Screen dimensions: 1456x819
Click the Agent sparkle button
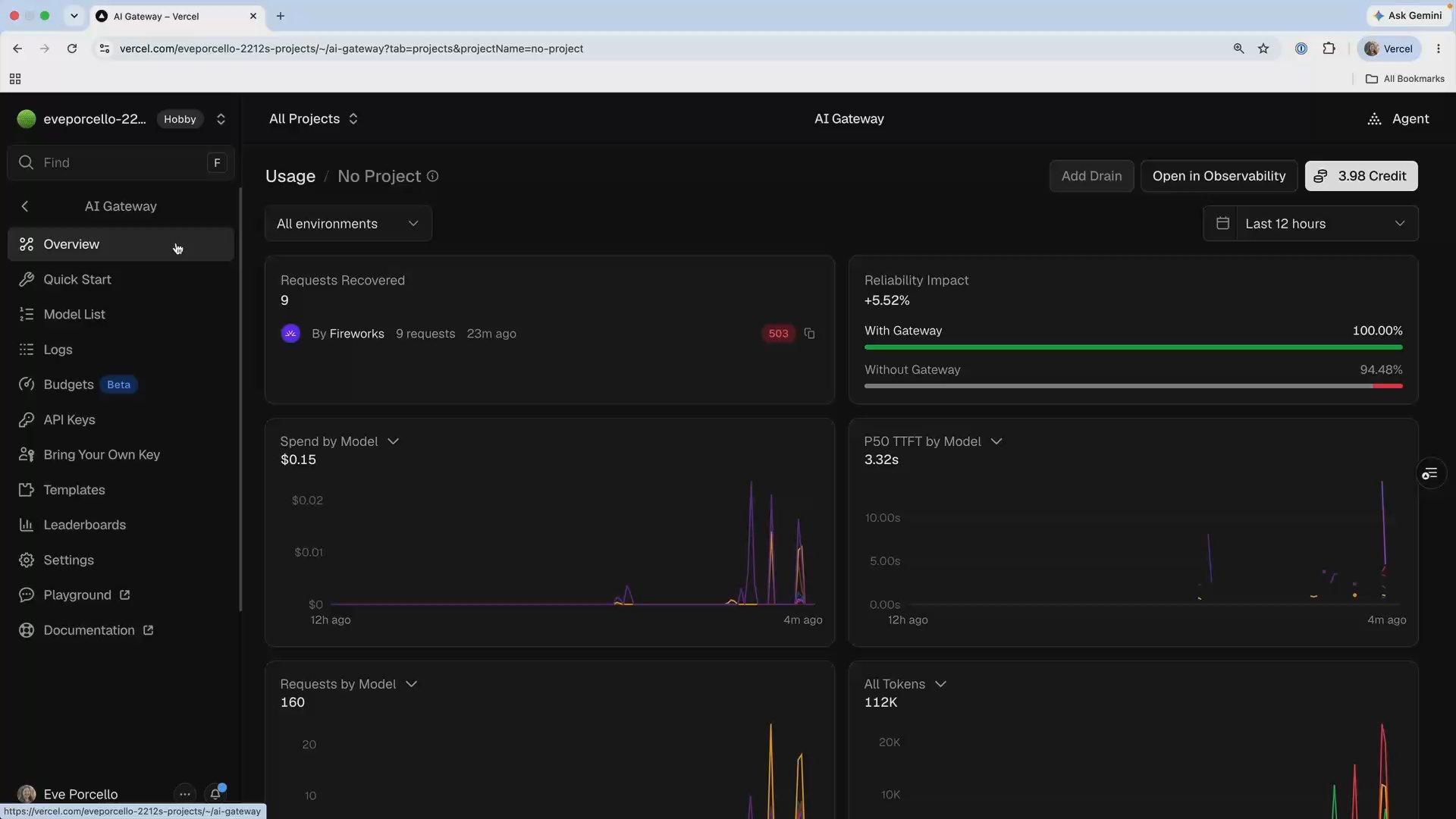coord(1398,119)
